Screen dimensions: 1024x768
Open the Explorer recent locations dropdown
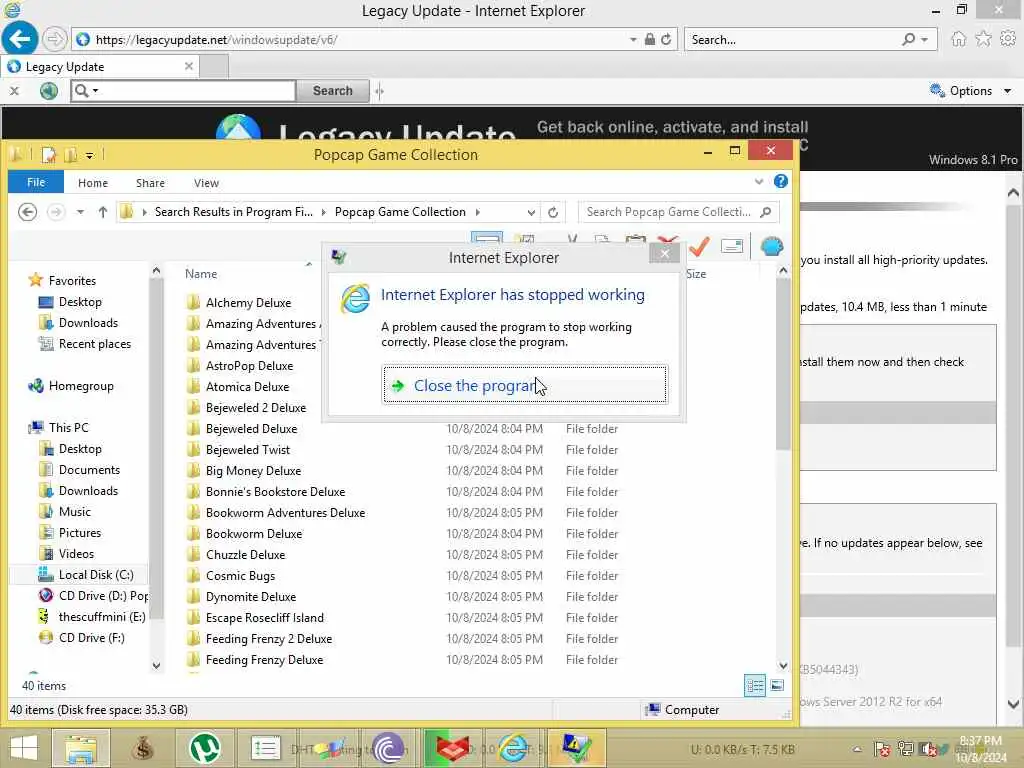pyautogui.click(x=80, y=212)
